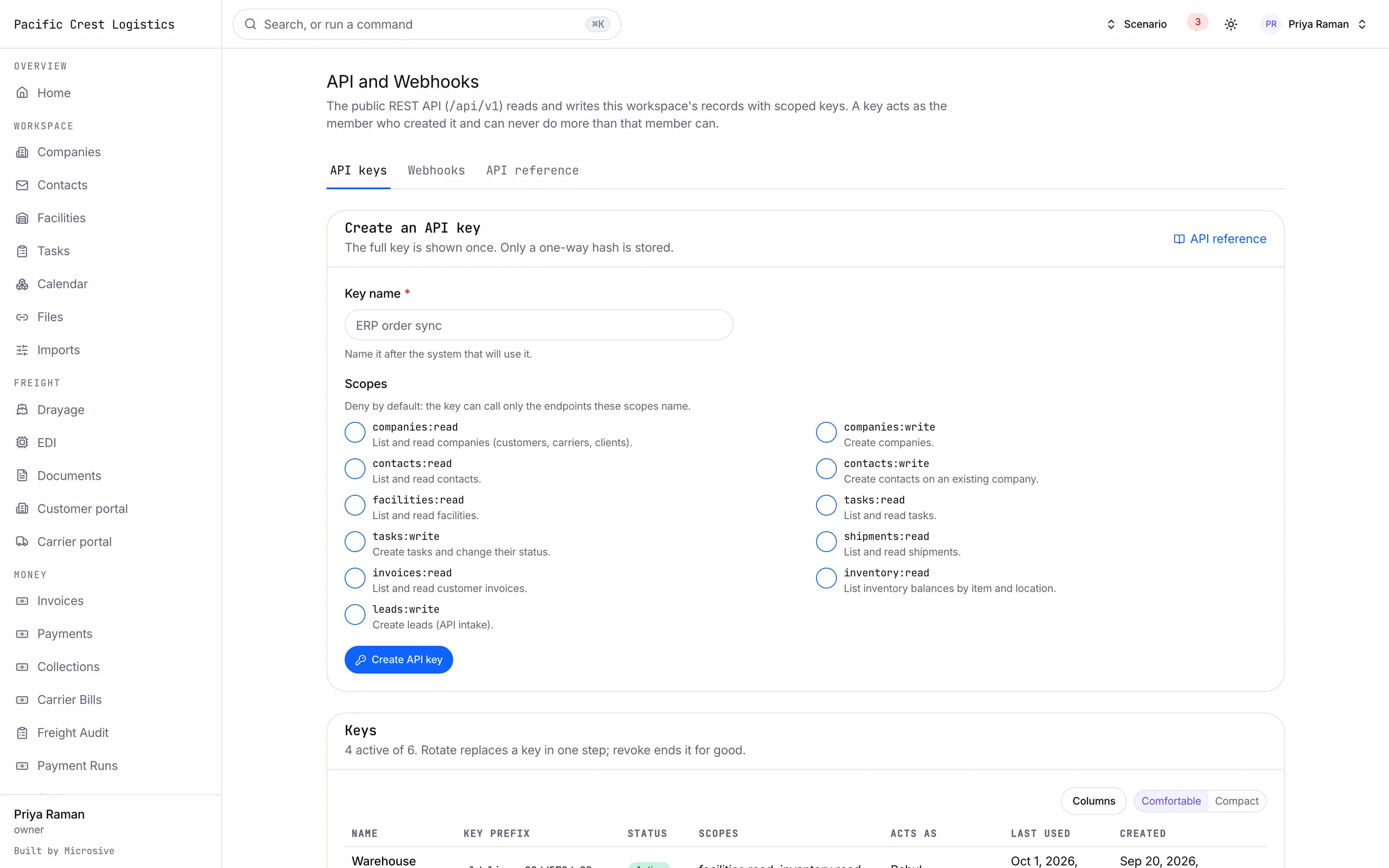The height and width of the screenshot is (868, 1389).
Task: Select Compact table density
Action: click(1236, 801)
